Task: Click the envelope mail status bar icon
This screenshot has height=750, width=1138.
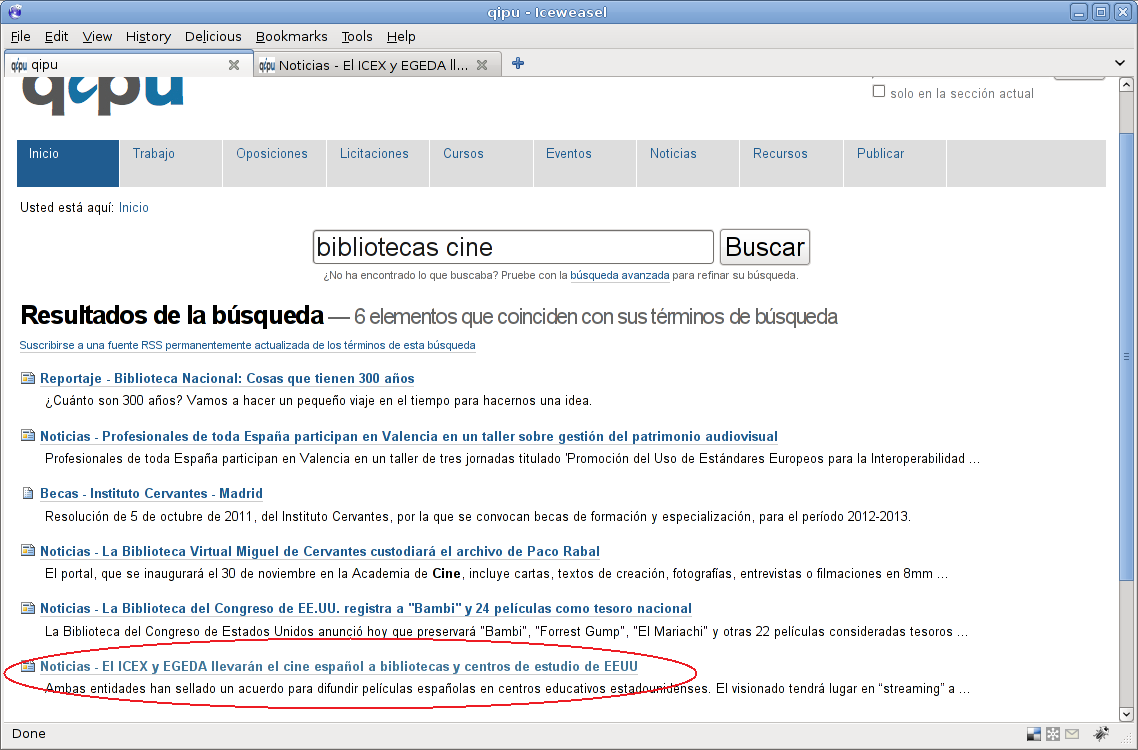Action: (1072, 734)
